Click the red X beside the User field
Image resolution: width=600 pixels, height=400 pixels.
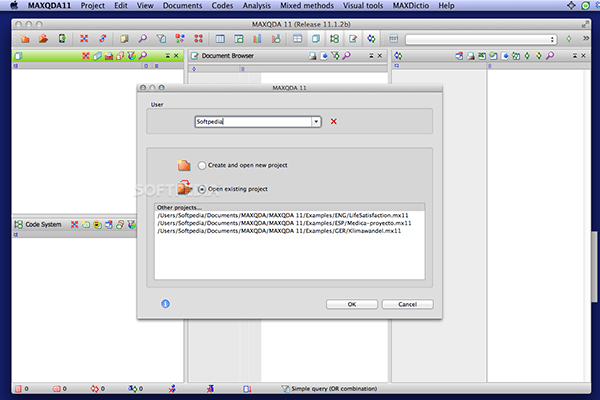tap(334, 121)
